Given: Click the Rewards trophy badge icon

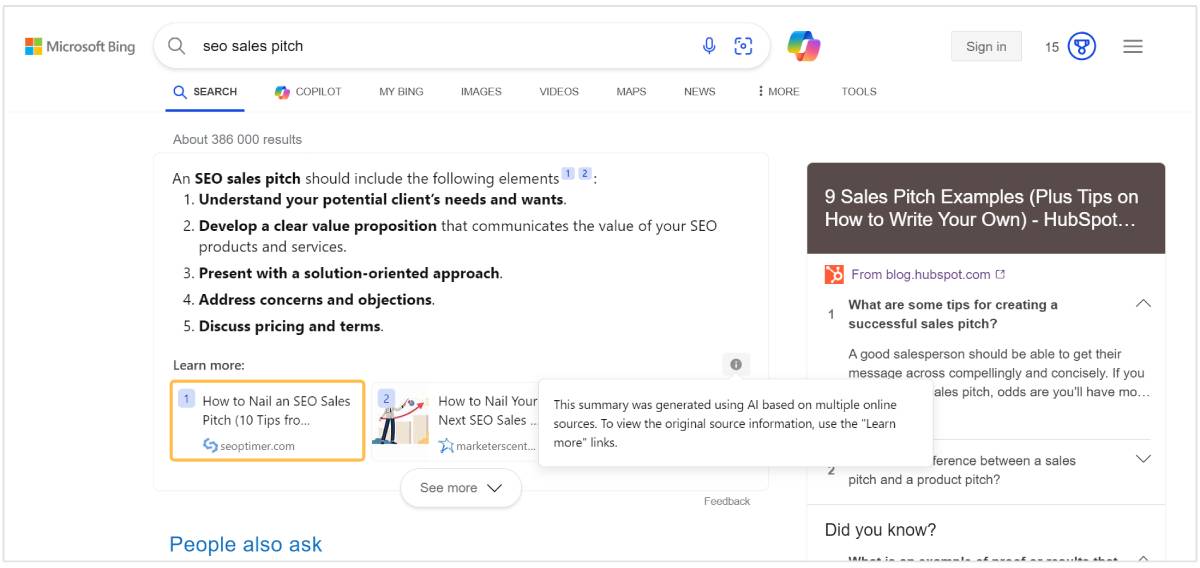Looking at the screenshot, I should (x=1082, y=46).
